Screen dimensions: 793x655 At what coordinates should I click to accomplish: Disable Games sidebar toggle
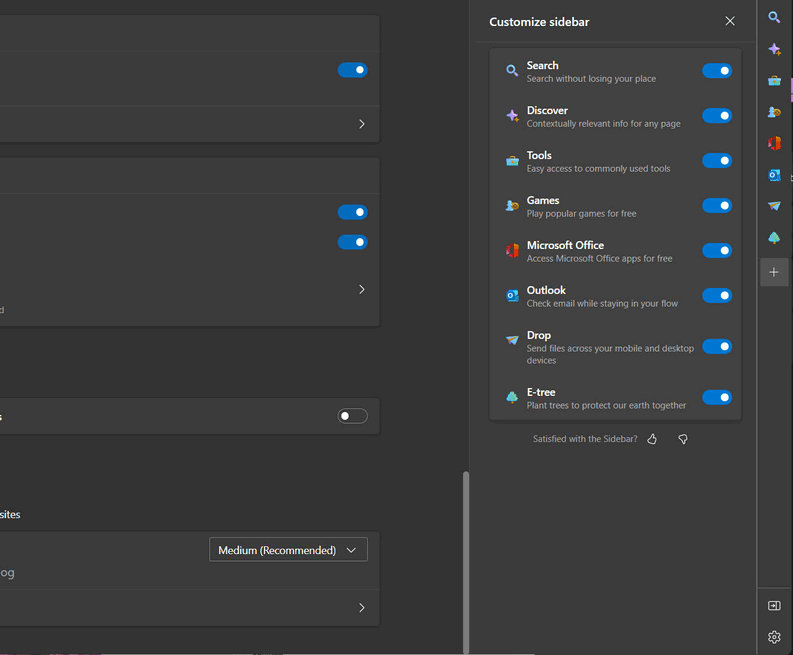717,205
